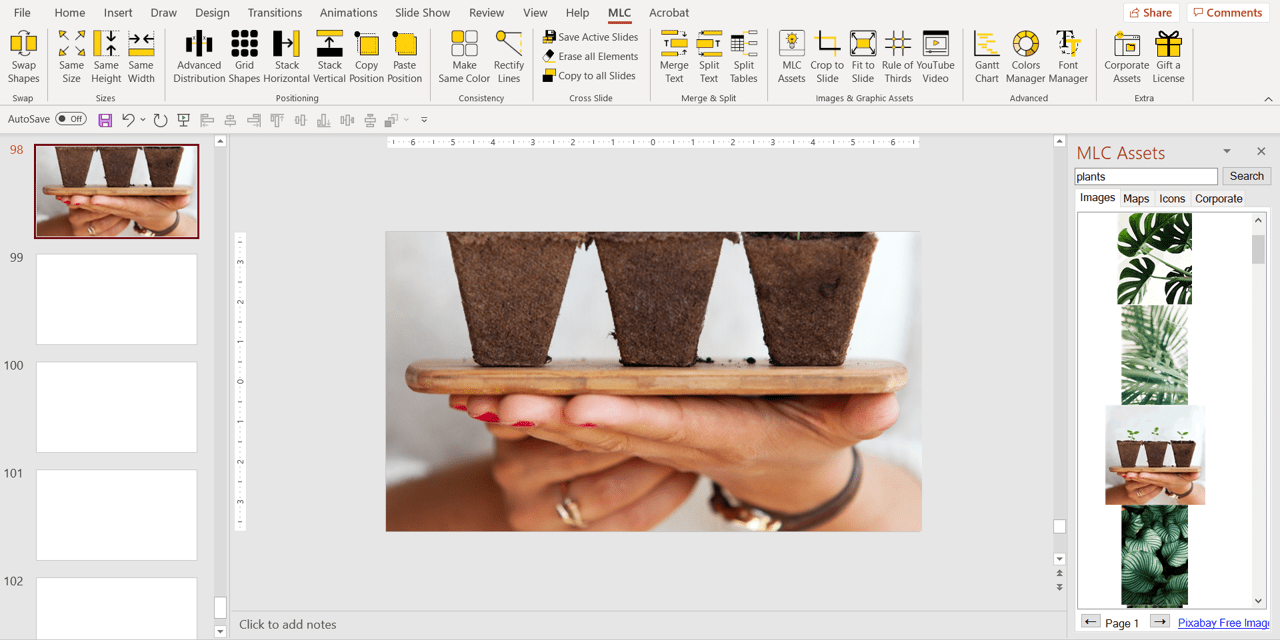The image size is (1280, 640).
Task: Go to the next assets page arrow
Action: tap(1159, 622)
